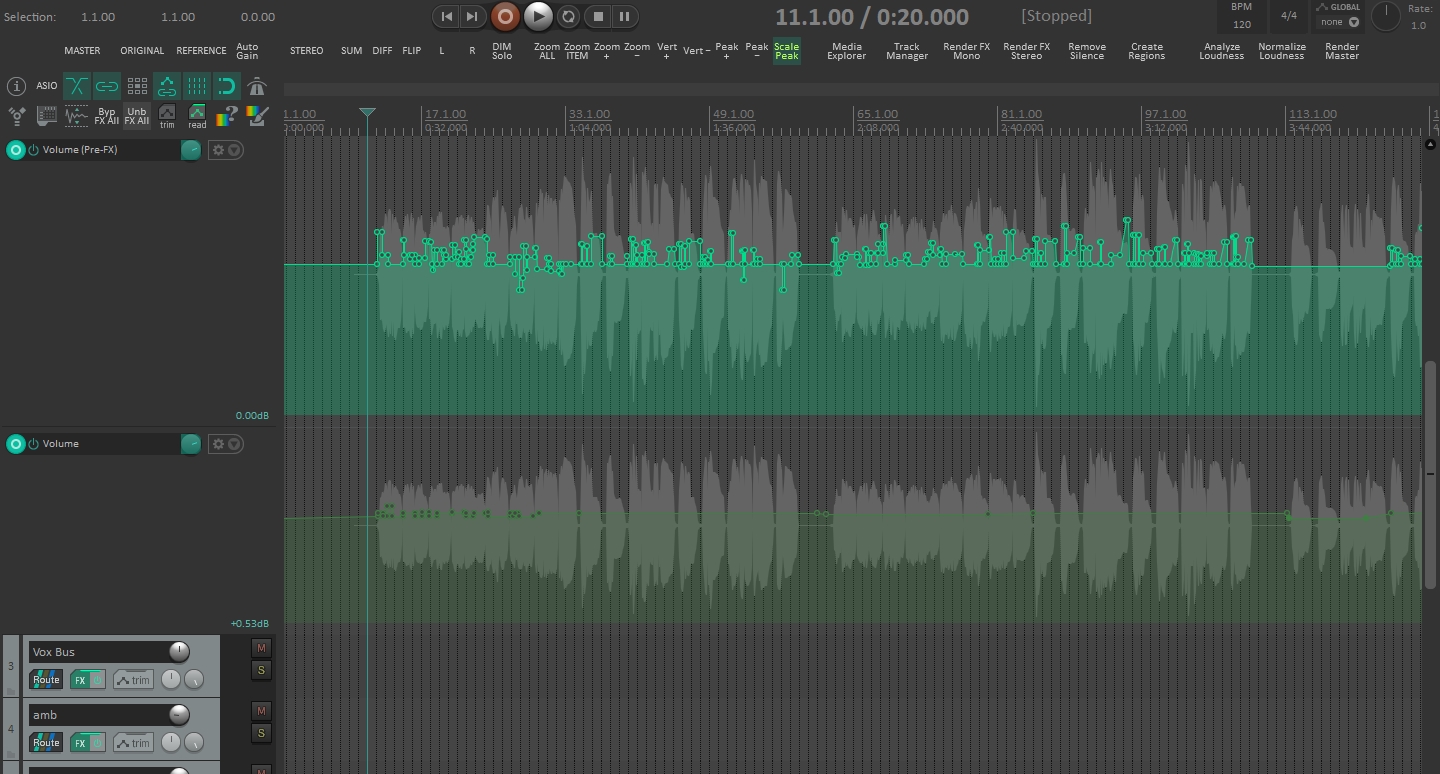Viewport: 1440px width, 774px height.
Task: Select STEREO monitoring mode
Action: [x=307, y=51]
